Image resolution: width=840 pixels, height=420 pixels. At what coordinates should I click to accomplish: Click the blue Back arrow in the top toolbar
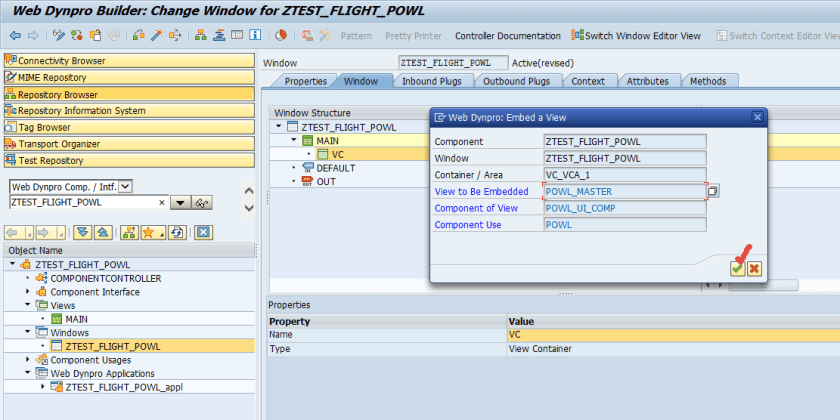coord(15,36)
